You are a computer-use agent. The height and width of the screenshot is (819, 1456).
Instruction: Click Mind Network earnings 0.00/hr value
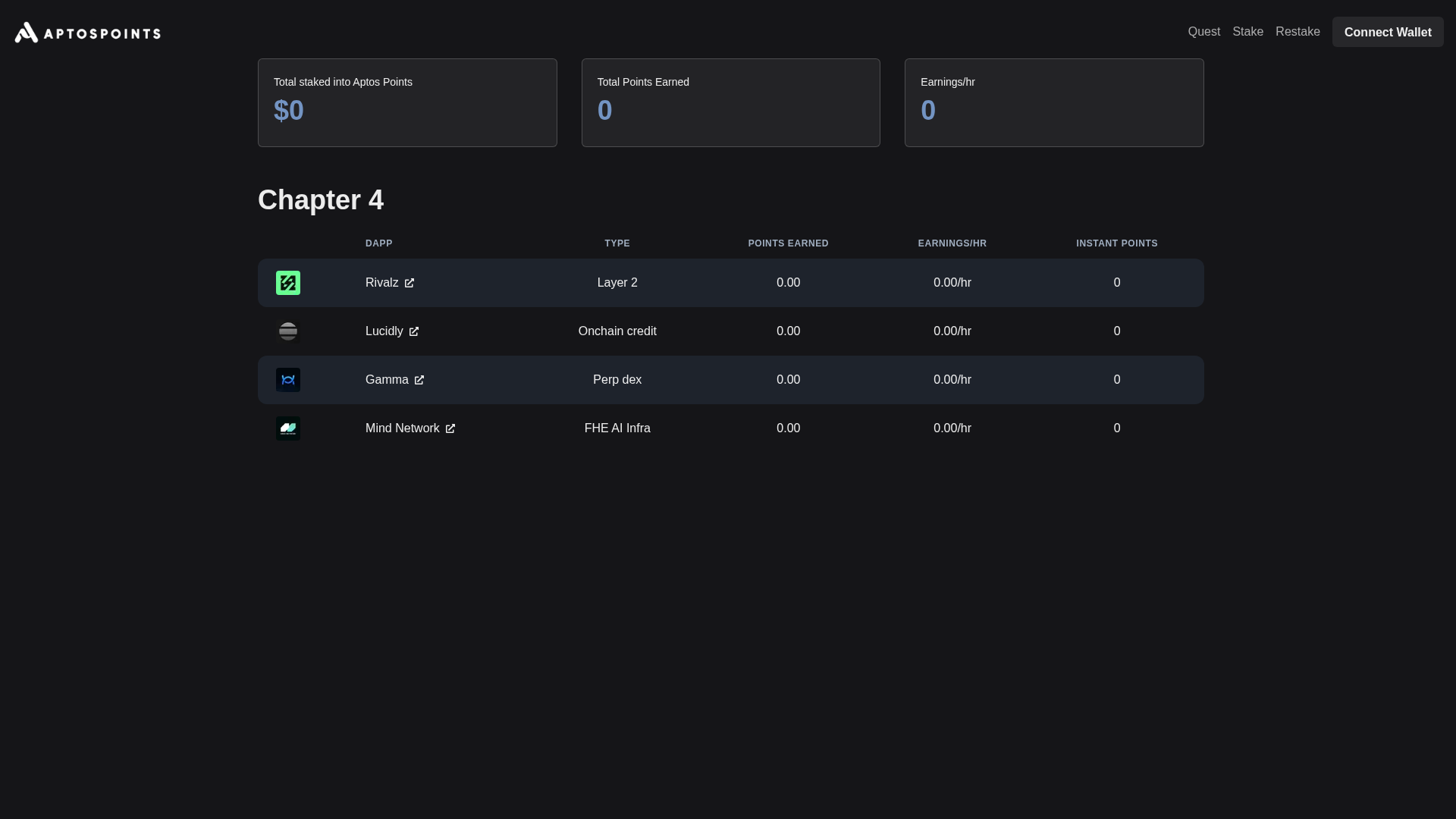click(952, 428)
